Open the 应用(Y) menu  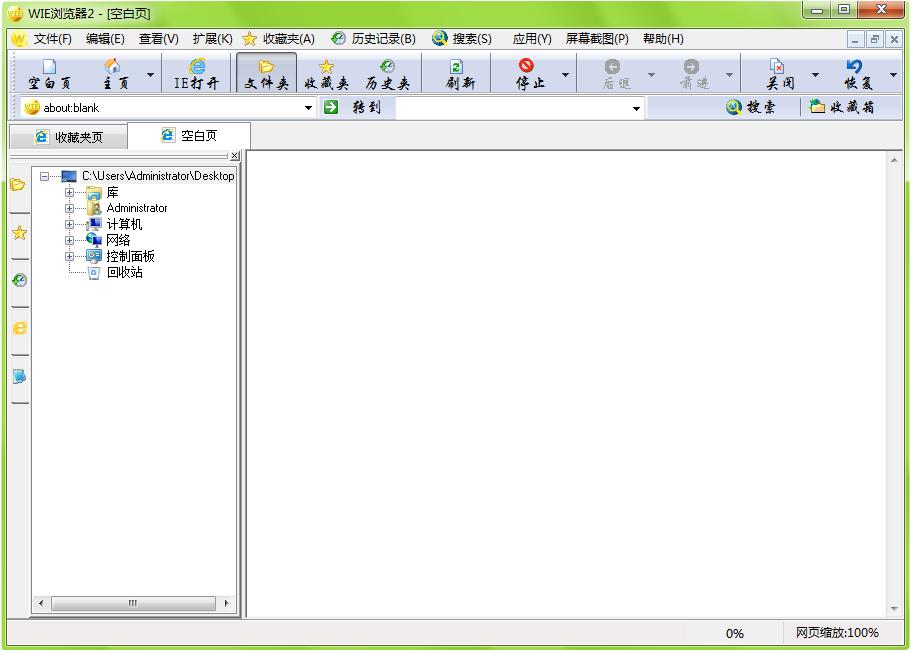532,39
